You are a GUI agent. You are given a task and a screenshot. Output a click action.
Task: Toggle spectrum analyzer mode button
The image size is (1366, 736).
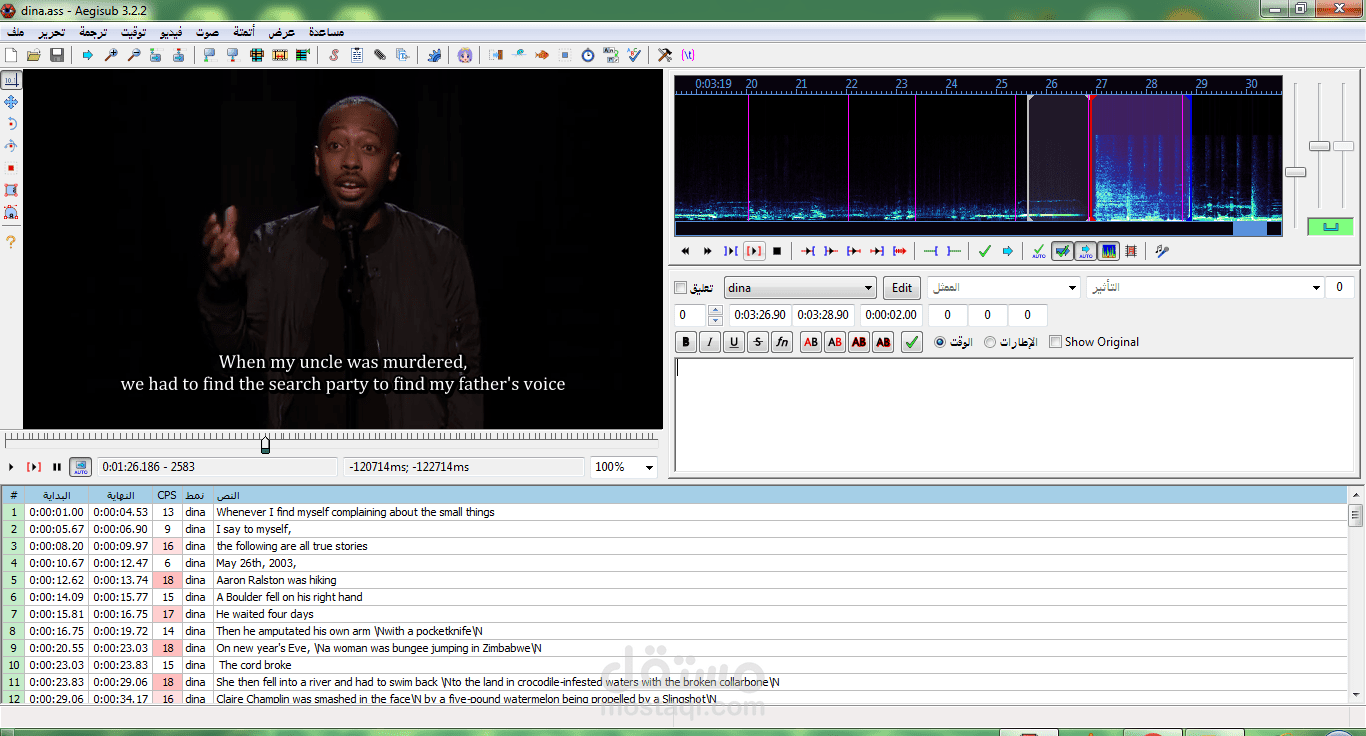(1109, 251)
